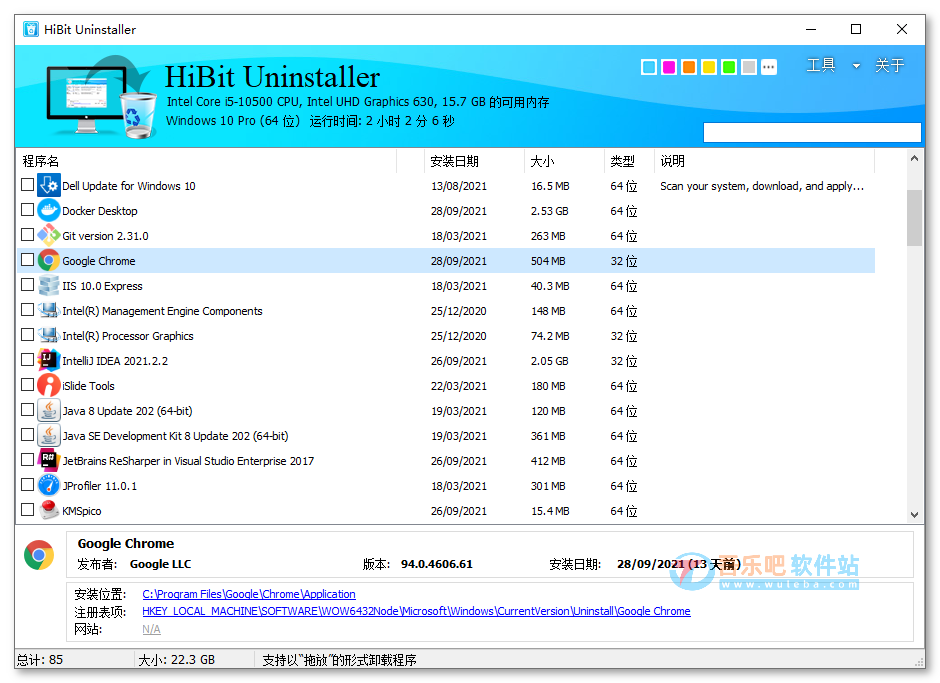Select the Docker Desktop size 2.53 GB cell
The height and width of the screenshot is (683, 940).
550,211
